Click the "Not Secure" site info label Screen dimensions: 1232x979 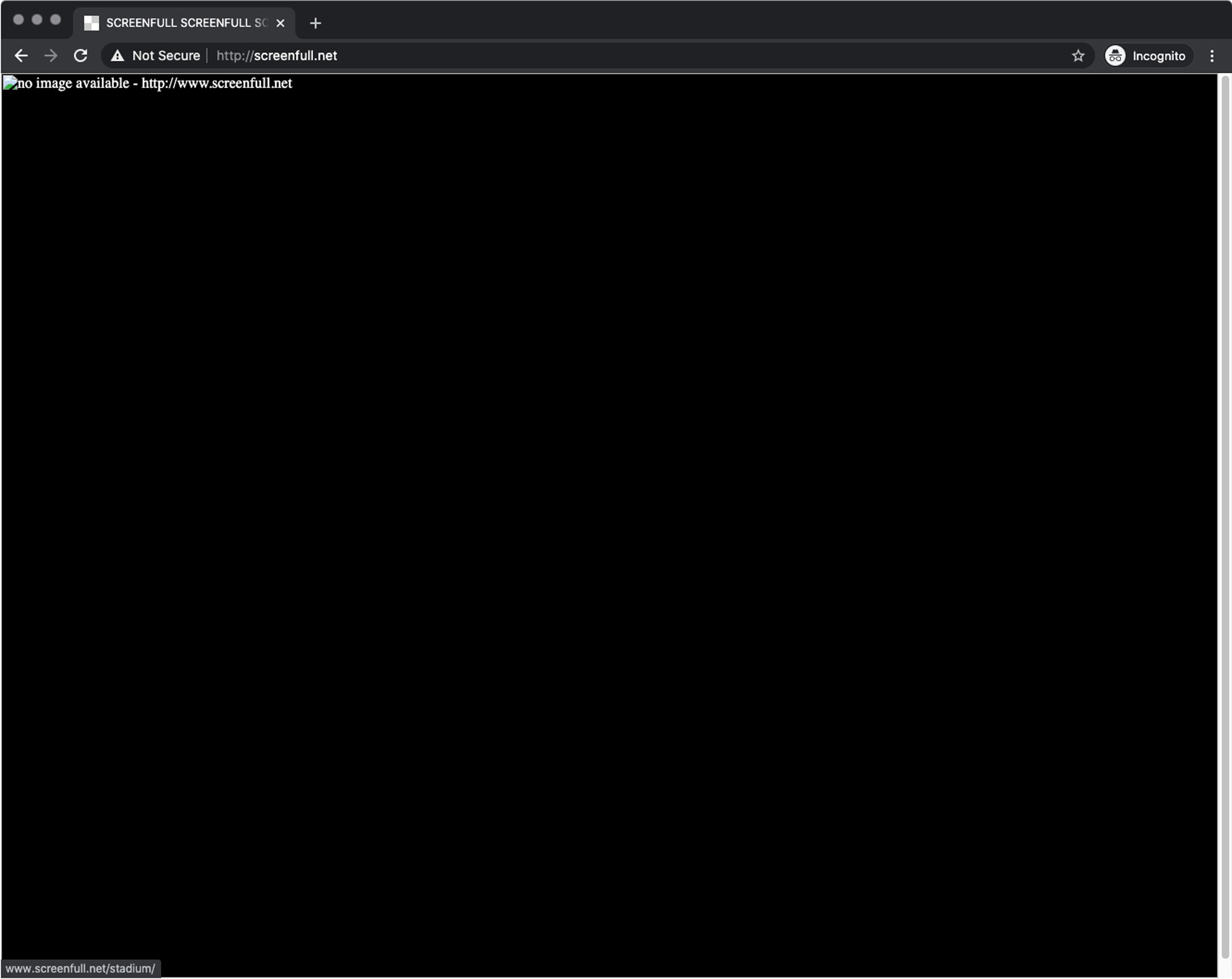[x=166, y=55]
